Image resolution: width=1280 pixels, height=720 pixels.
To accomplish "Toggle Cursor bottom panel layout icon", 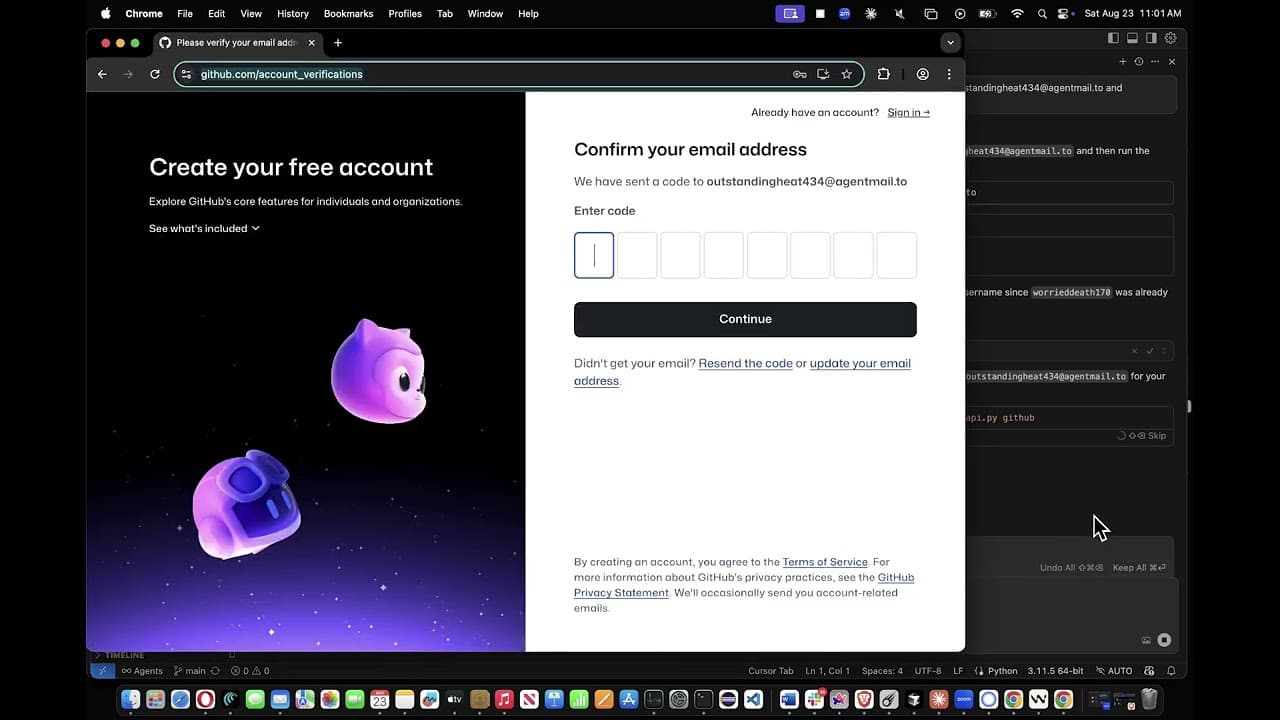I will coord(1132,38).
